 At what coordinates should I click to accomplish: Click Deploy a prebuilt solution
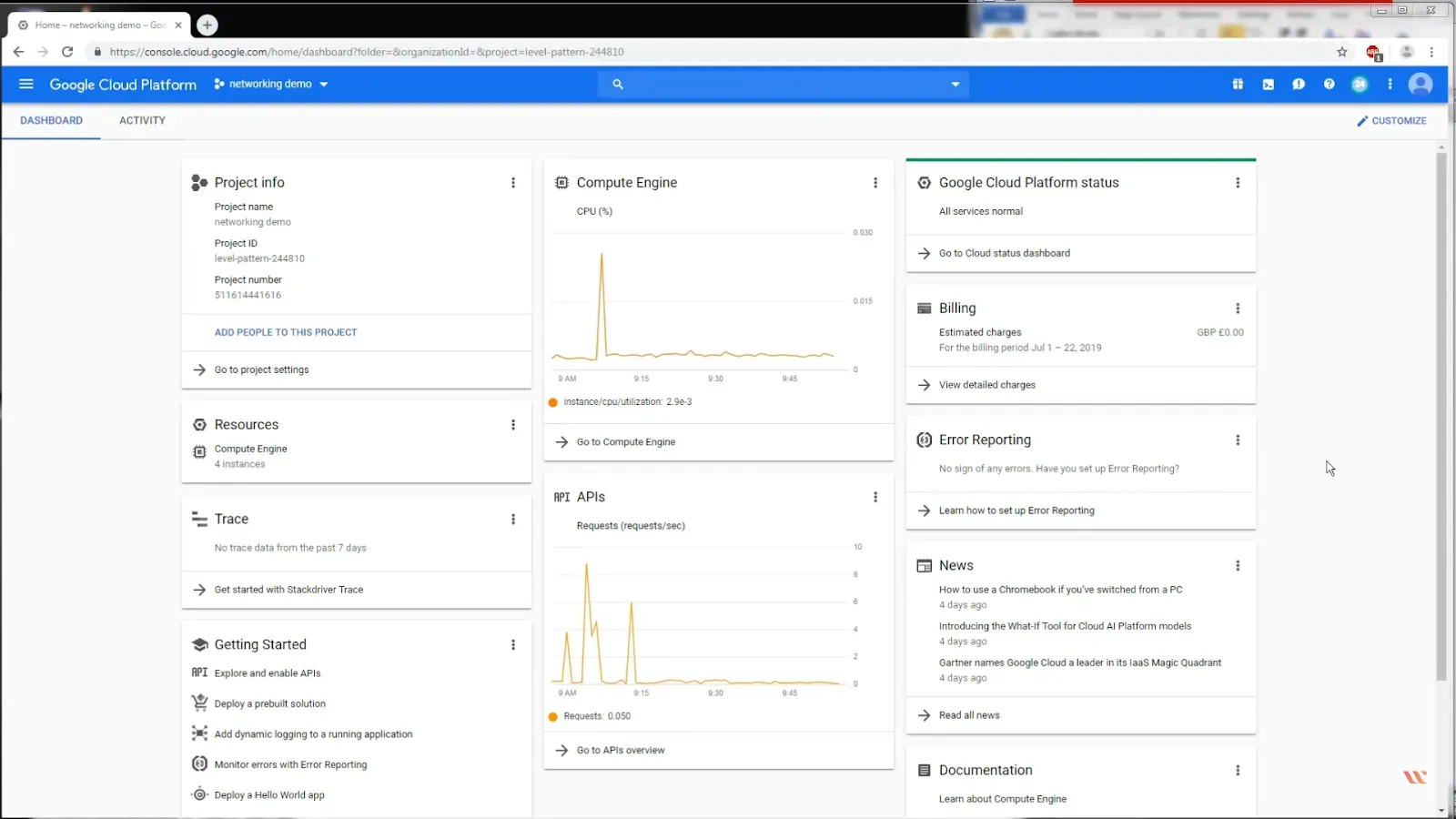coord(269,703)
